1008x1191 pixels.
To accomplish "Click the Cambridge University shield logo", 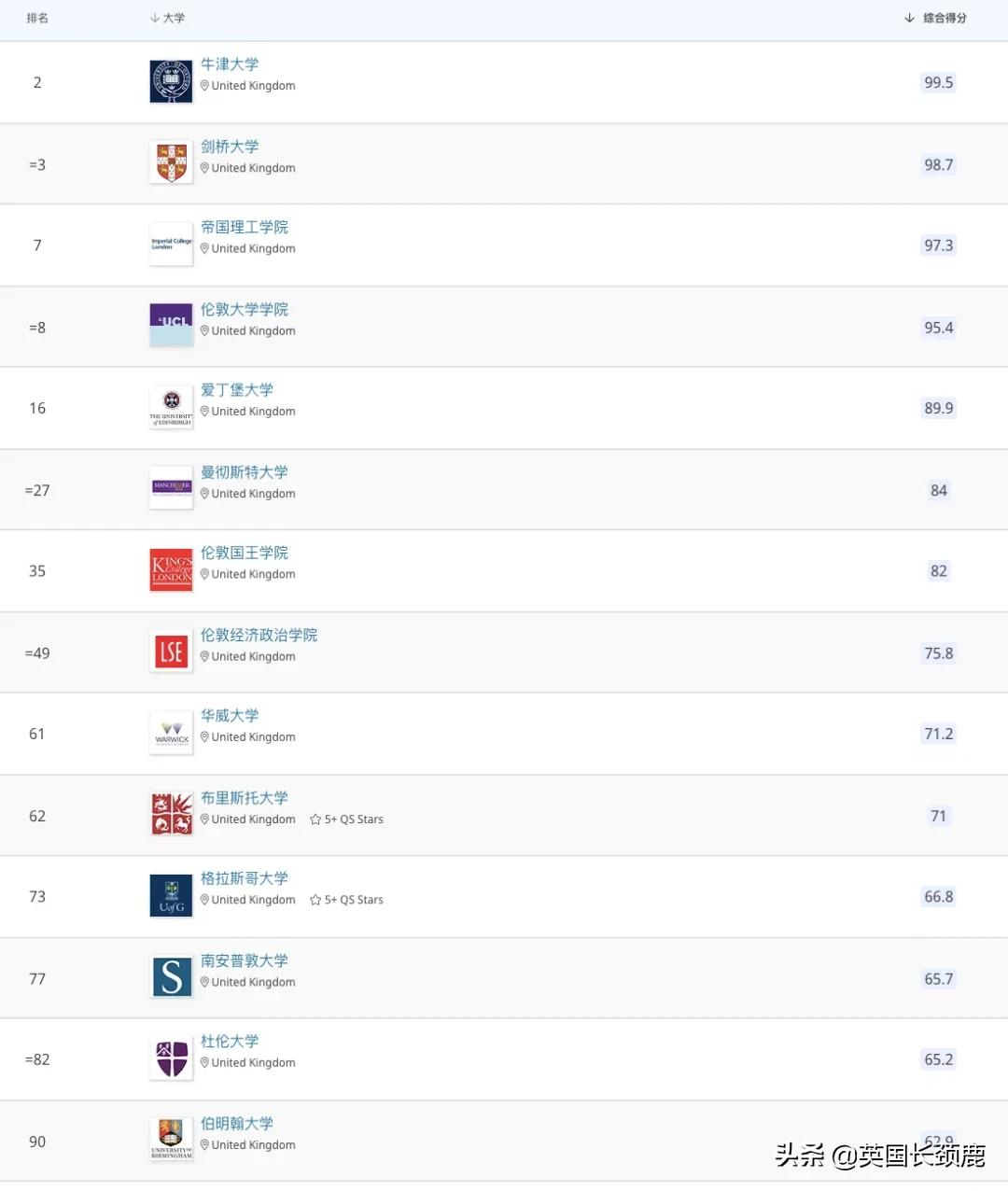I will 171,163.
